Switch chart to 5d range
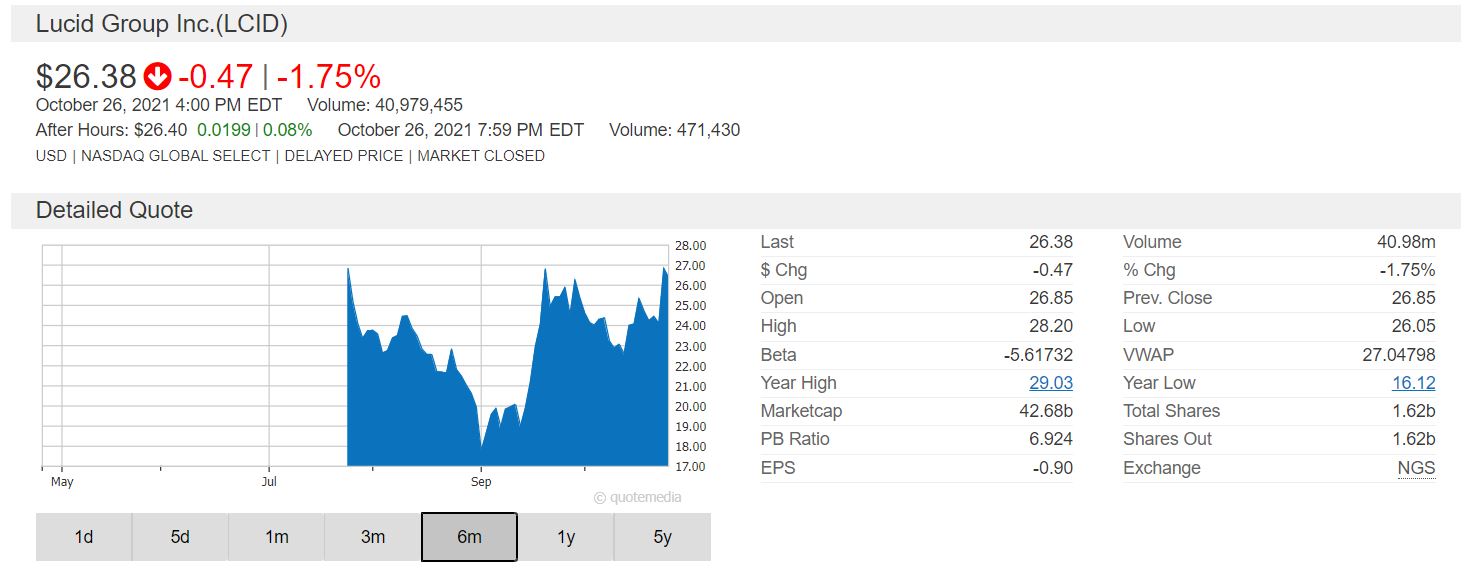Image resolution: width=1472 pixels, height=586 pixels. (x=180, y=537)
